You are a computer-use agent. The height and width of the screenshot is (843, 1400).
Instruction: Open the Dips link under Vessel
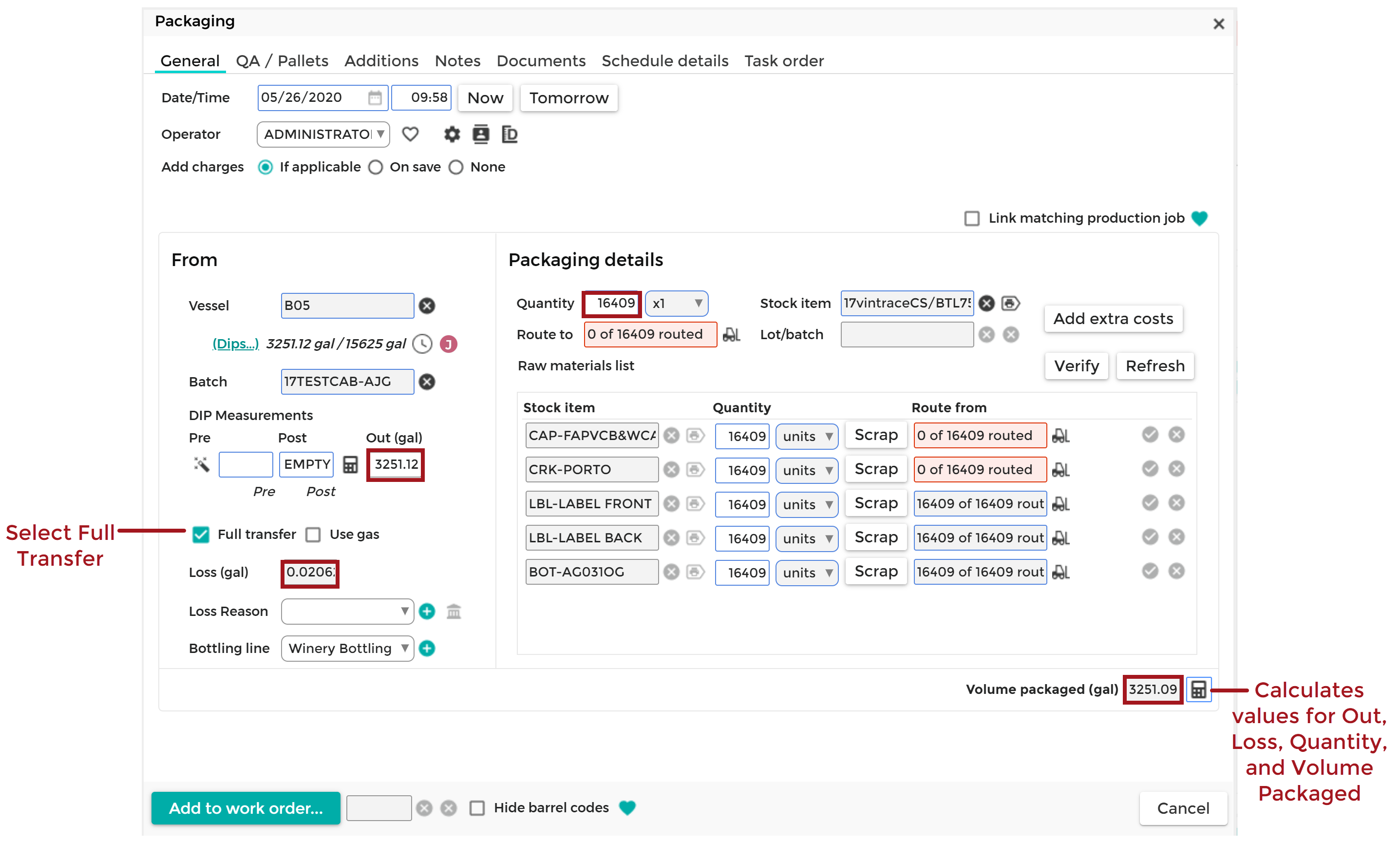(235, 344)
